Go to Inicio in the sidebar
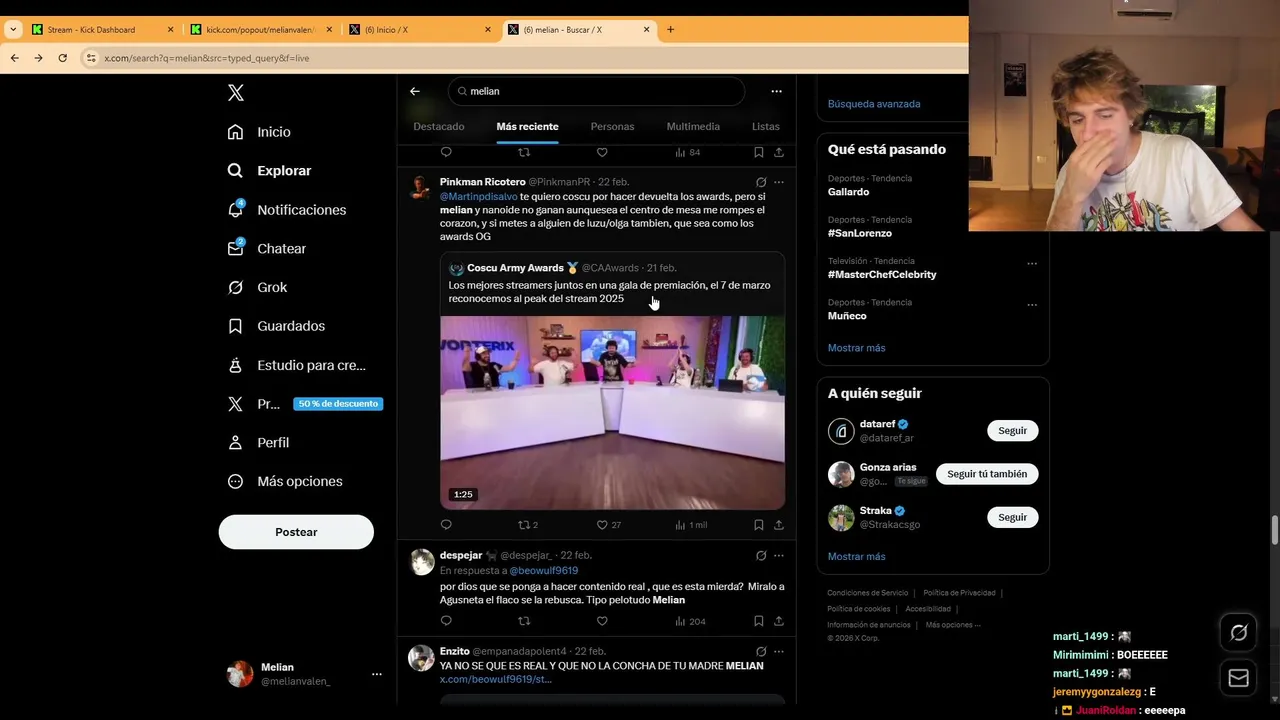Viewport: 1280px width, 720px height. coord(259,132)
